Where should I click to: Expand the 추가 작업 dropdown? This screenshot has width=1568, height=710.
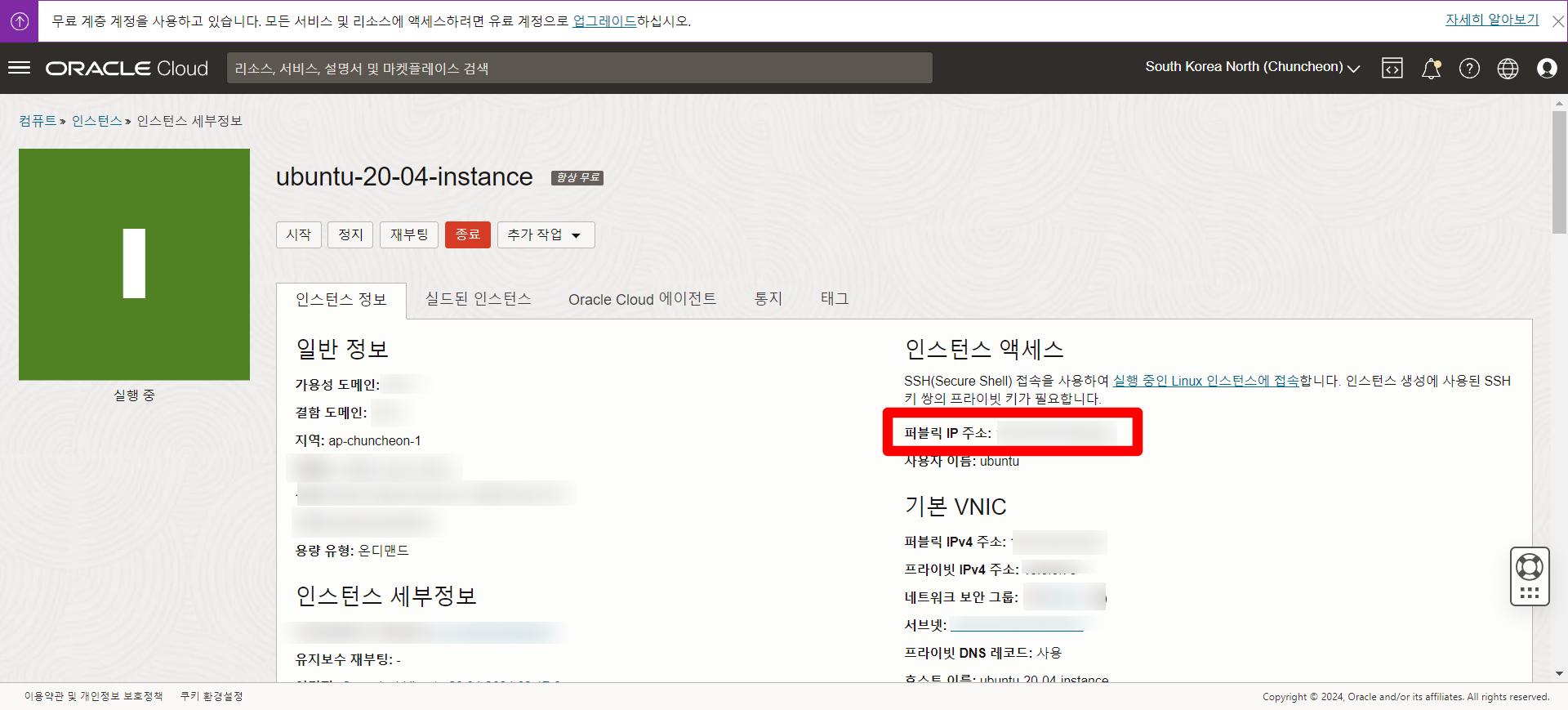[x=546, y=234]
